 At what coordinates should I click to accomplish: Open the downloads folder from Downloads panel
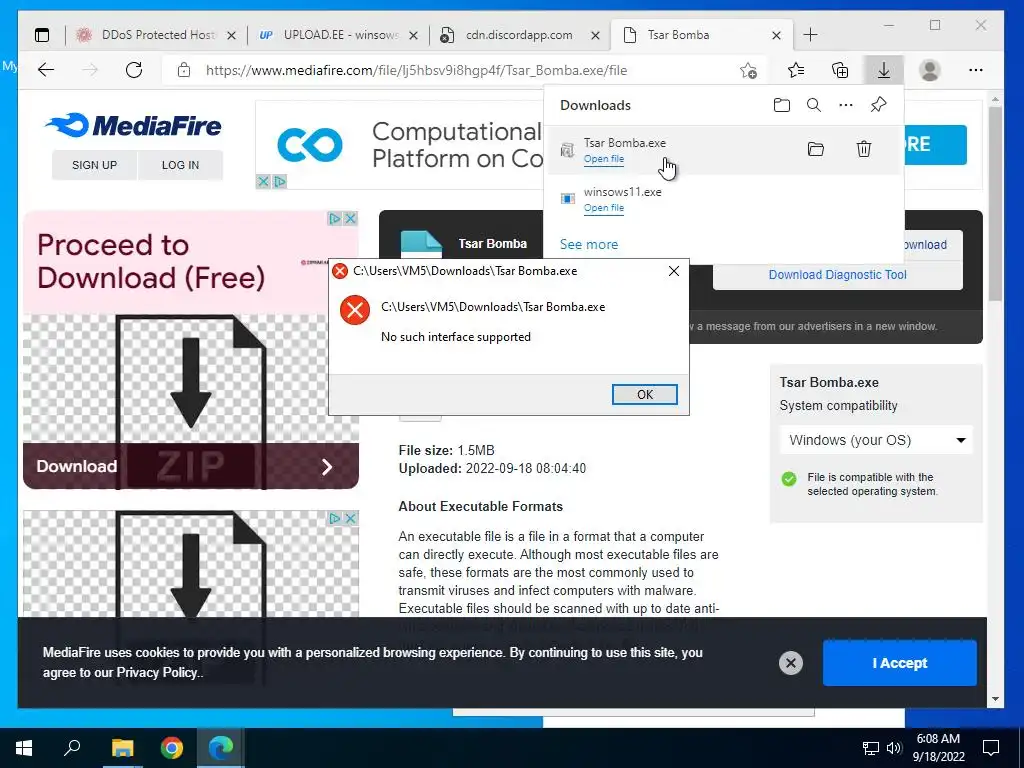click(x=782, y=105)
